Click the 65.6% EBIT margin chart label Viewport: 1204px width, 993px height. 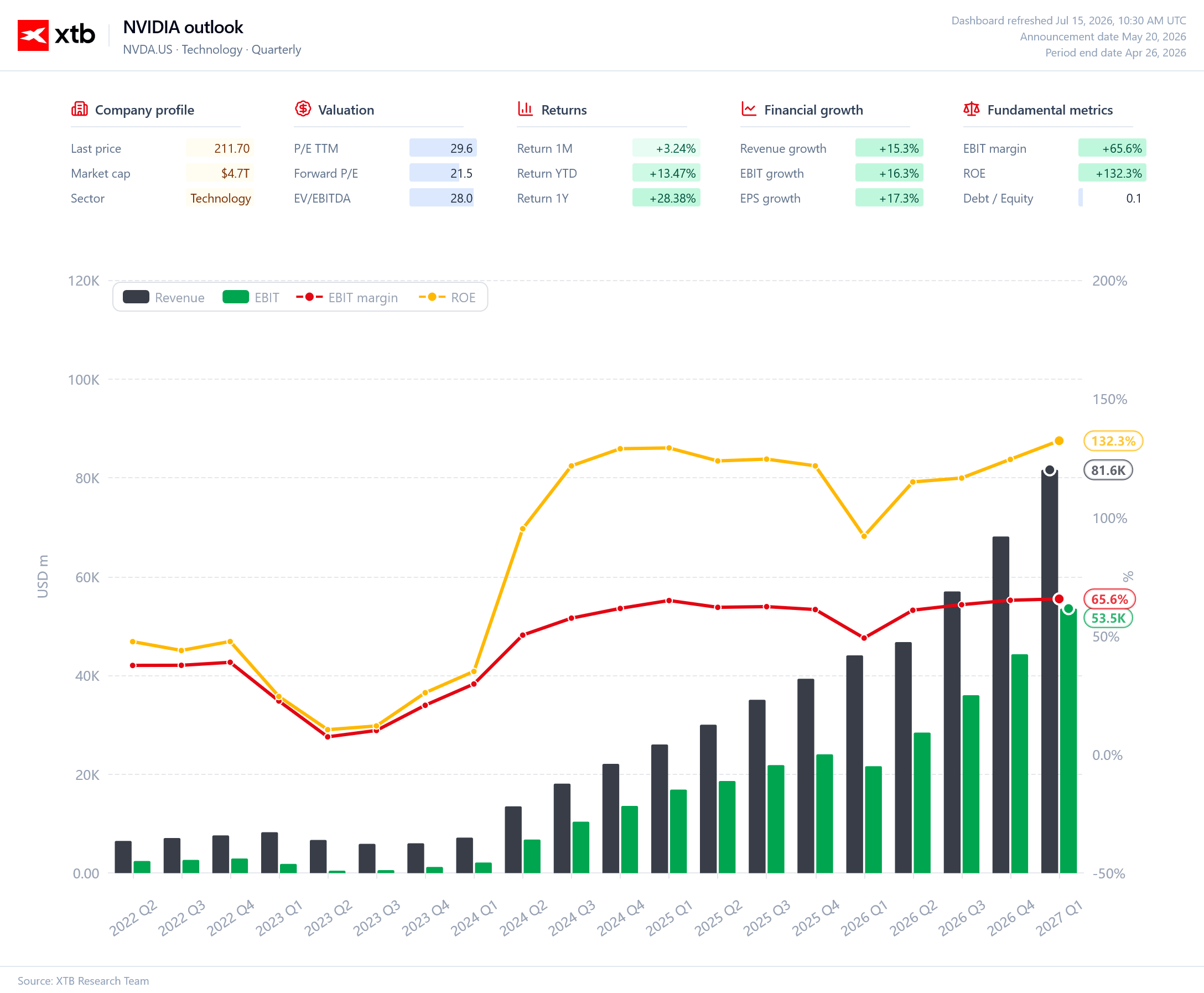[x=1110, y=599]
